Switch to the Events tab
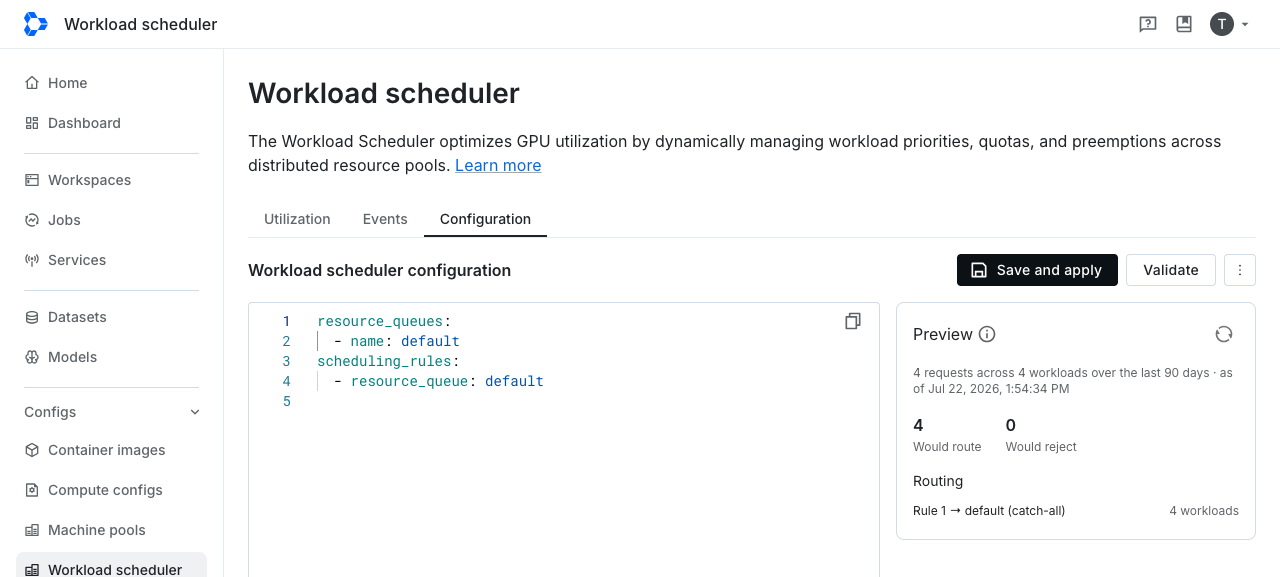The height and width of the screenshot is (577, 1280). coord(385,219)
